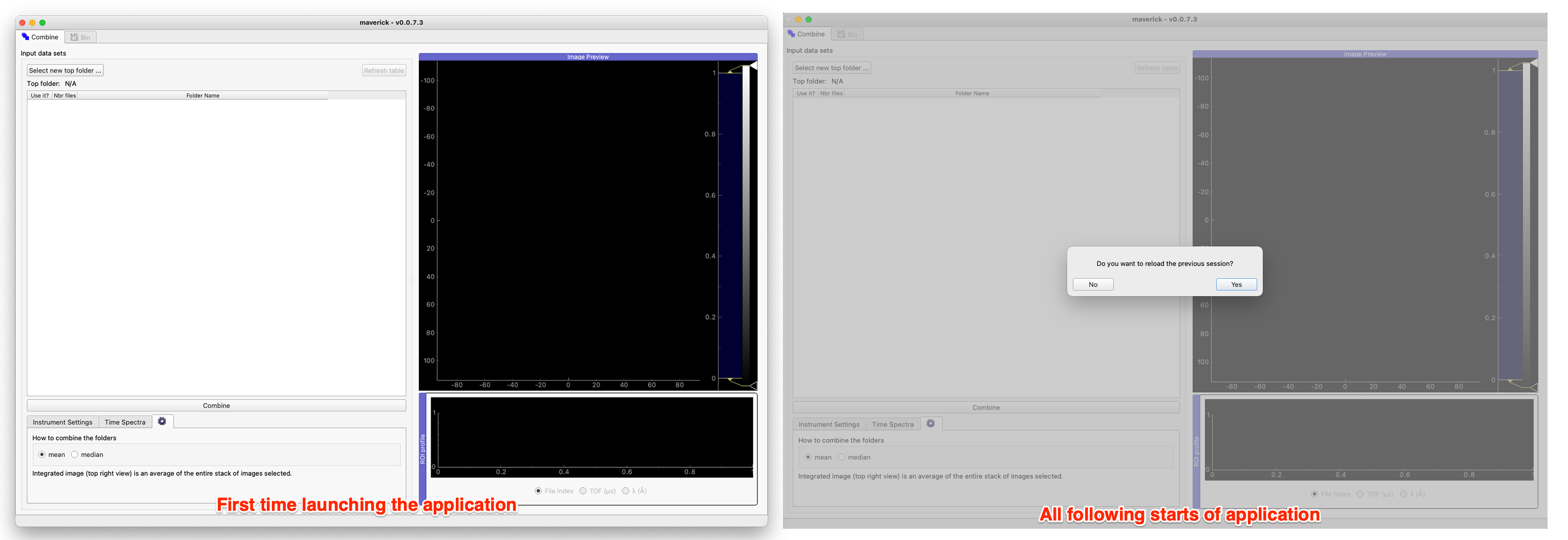The image size is (1568, 540).
Task: Click Yes to reload the previous session
Action: pyautogui.click(x=1236, y=284)
